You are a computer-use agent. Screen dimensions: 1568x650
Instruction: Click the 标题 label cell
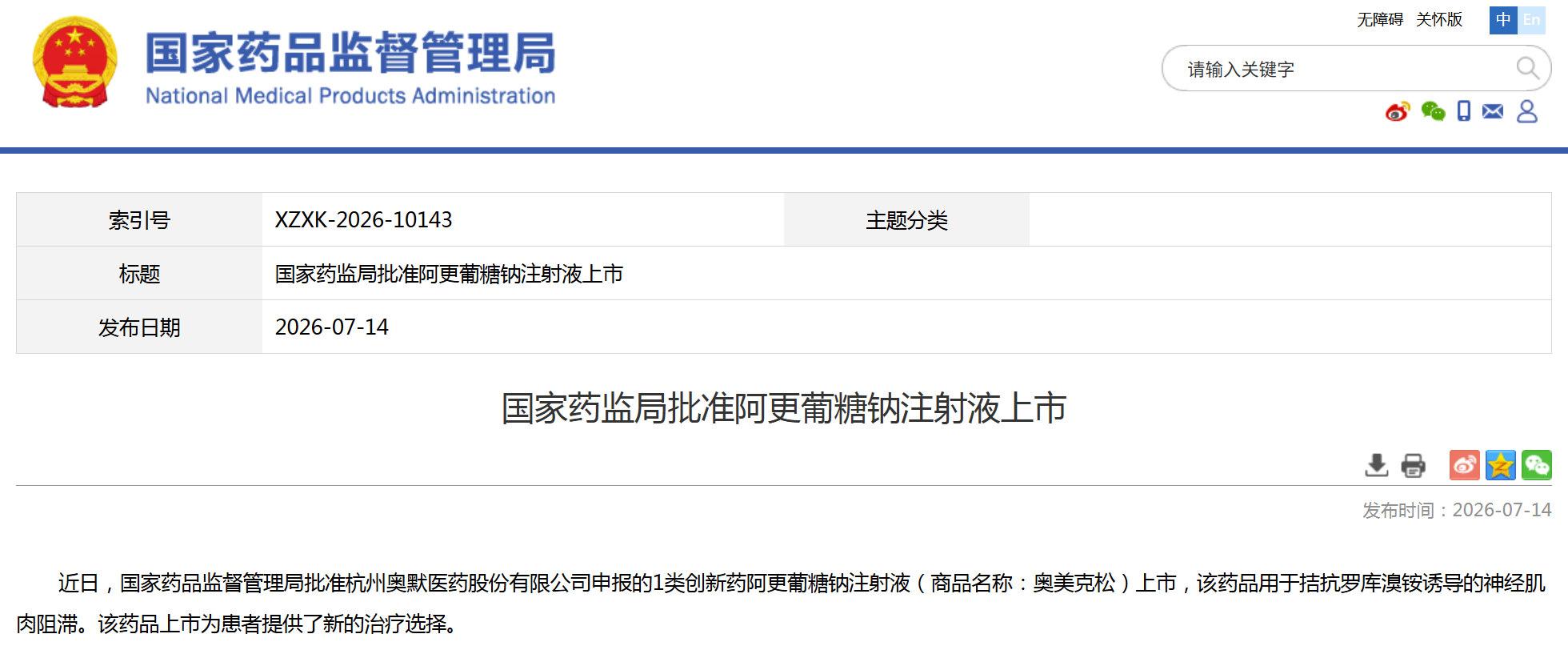pyautogui.click(x=139, y=273)
